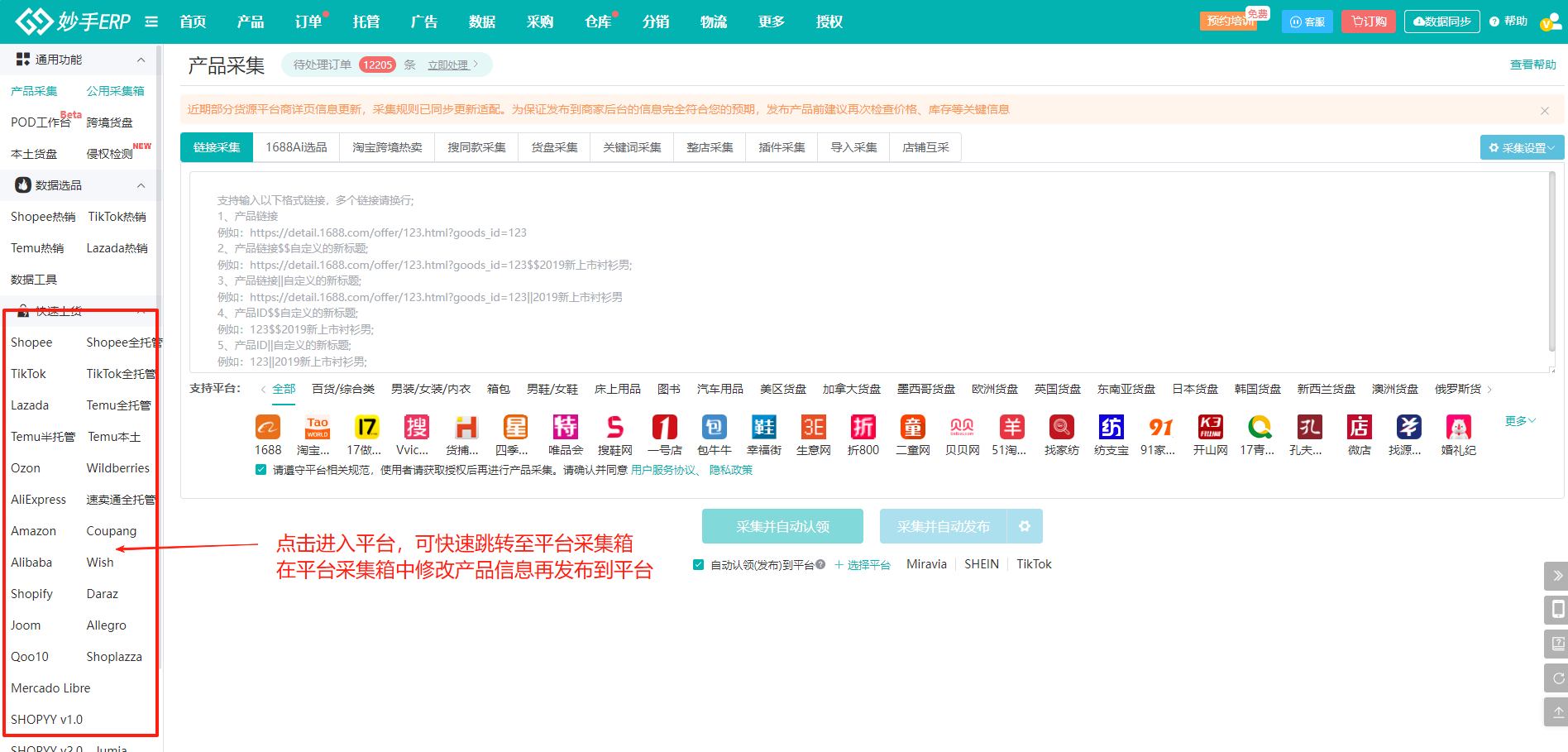
Task: Open the 立即处理 pending orders link
Action: point(452,65)
